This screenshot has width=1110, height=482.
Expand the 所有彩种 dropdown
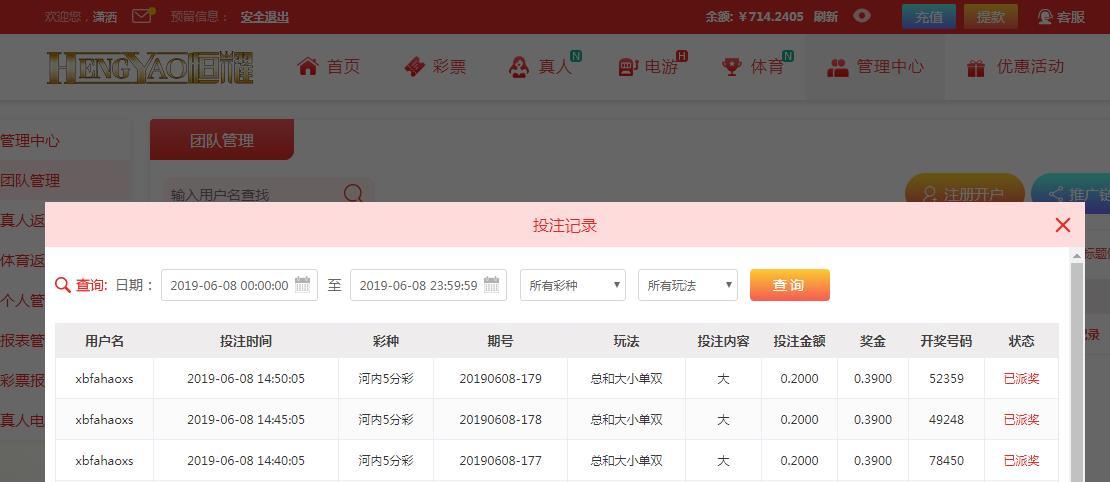tap(573, 285)
